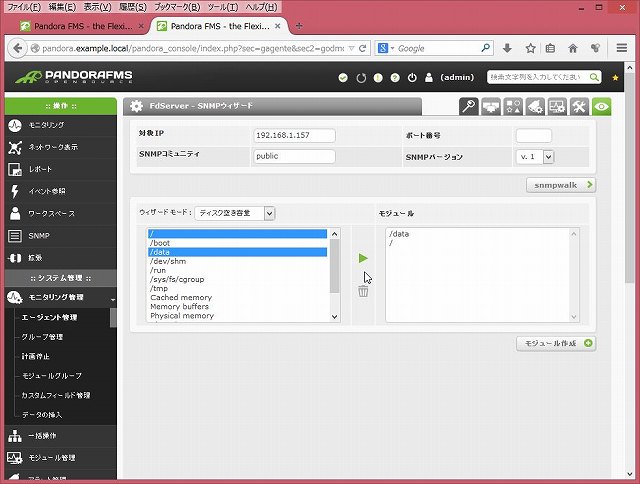Image resolution: width=640 pixels, height=484 pixels.
Task: Open the wizard mode dropdown
Action: (235, 213)
